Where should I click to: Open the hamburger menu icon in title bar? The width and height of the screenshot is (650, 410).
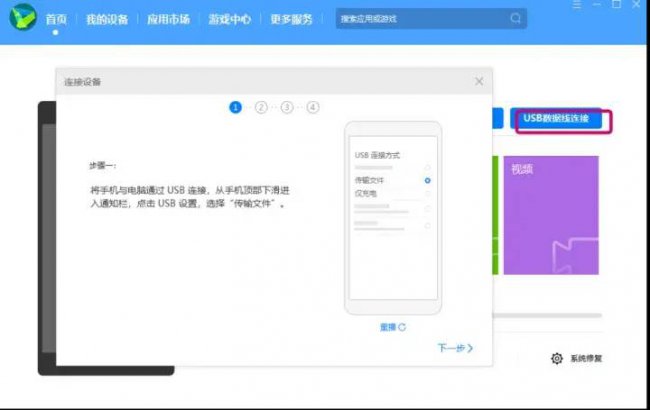pos(577,5)
